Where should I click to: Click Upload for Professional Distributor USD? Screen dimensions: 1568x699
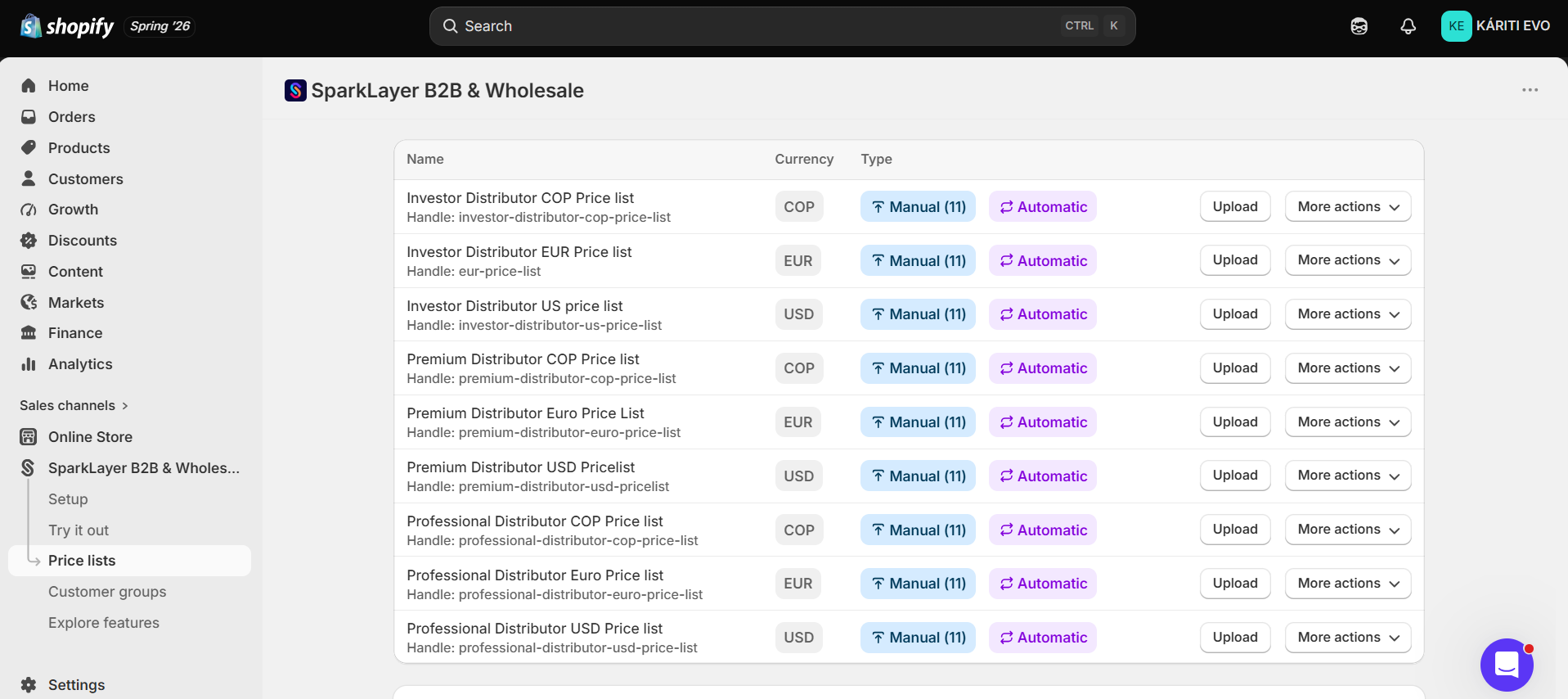1235,638
